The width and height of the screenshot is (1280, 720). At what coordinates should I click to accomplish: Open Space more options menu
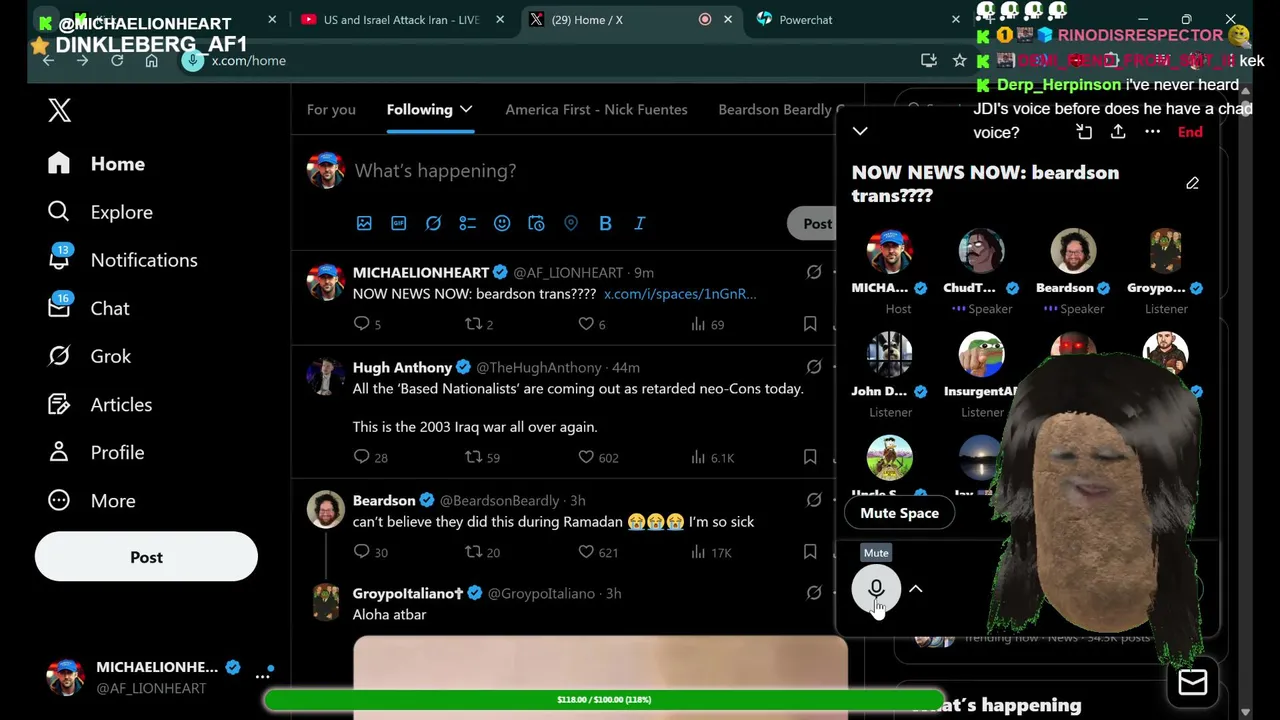point(1152,131)
